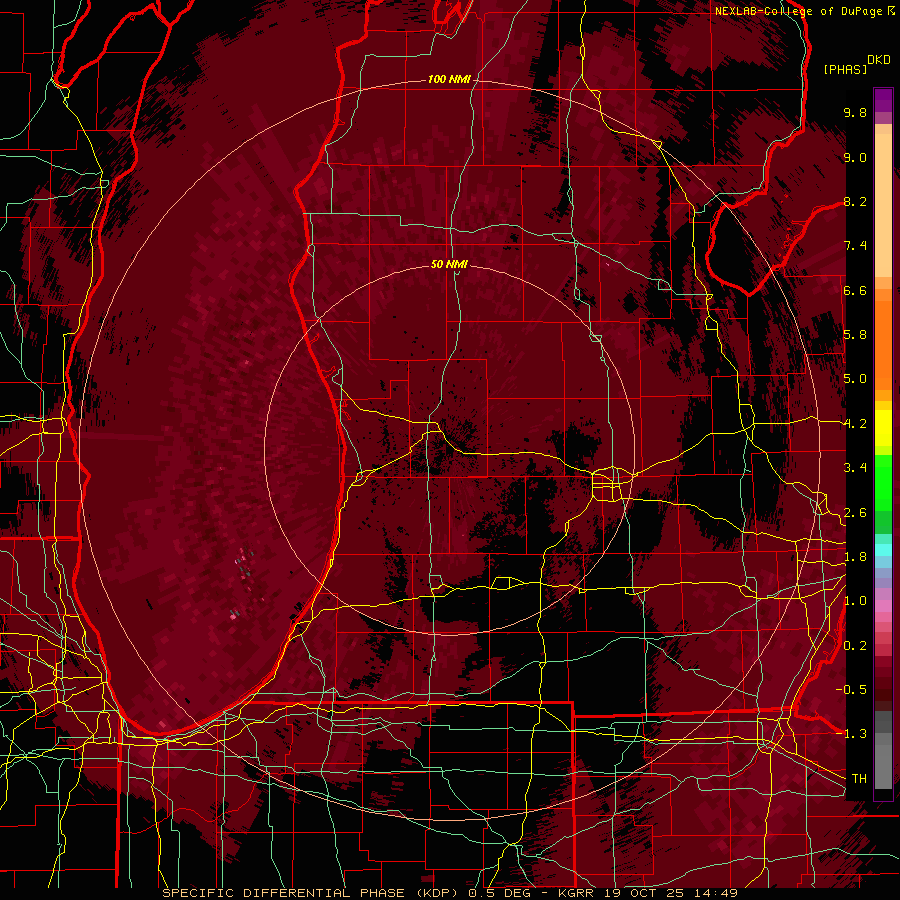Click the 9.0 scale value
Image resolution: width=900 pixels, height=900 pixels.
coord(855,157)
